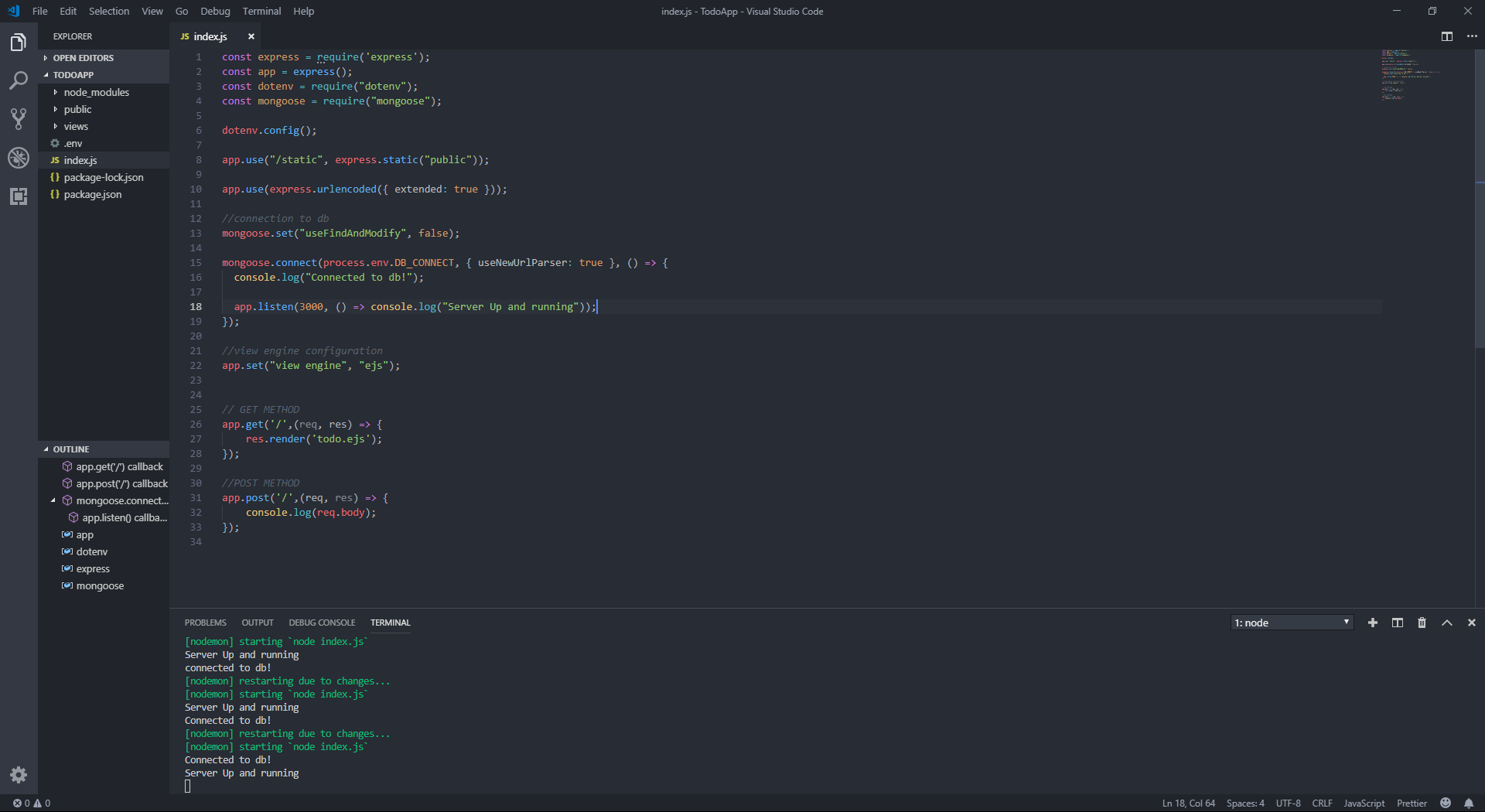Open package.json file
This screenshot has height=812, width=1485.
coord(104,194)
